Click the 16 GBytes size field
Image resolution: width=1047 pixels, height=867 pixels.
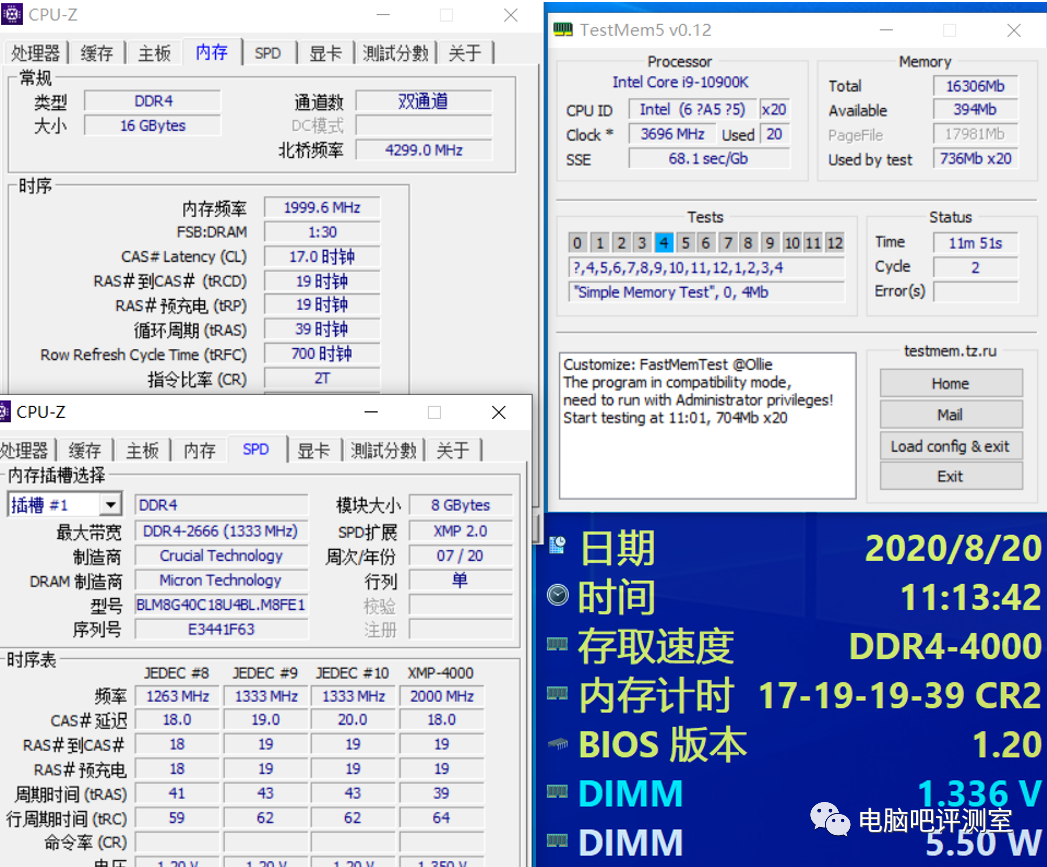[x=153, y=126]
